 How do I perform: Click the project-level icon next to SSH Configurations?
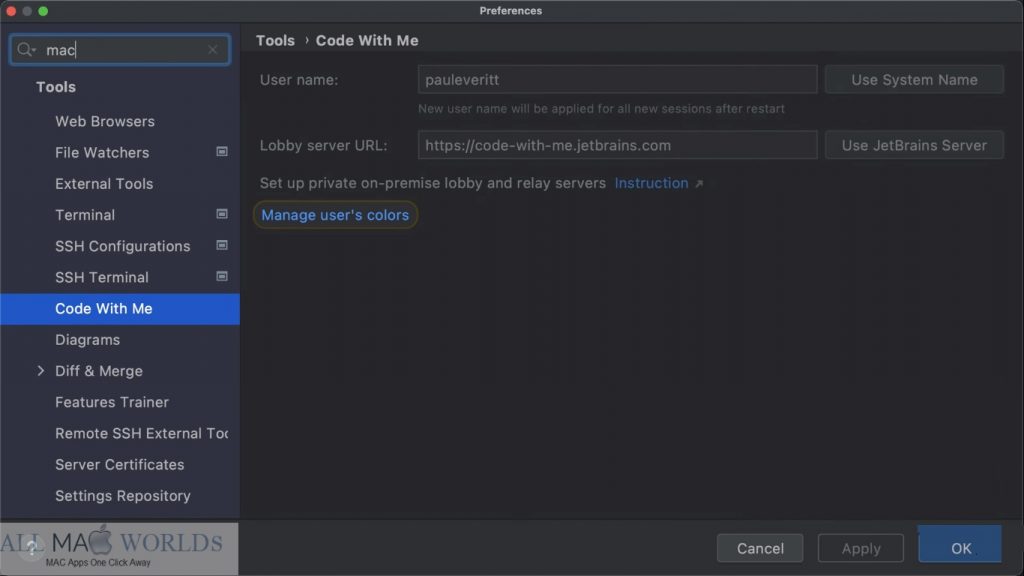pyautogui.click(x=222, y=246)
